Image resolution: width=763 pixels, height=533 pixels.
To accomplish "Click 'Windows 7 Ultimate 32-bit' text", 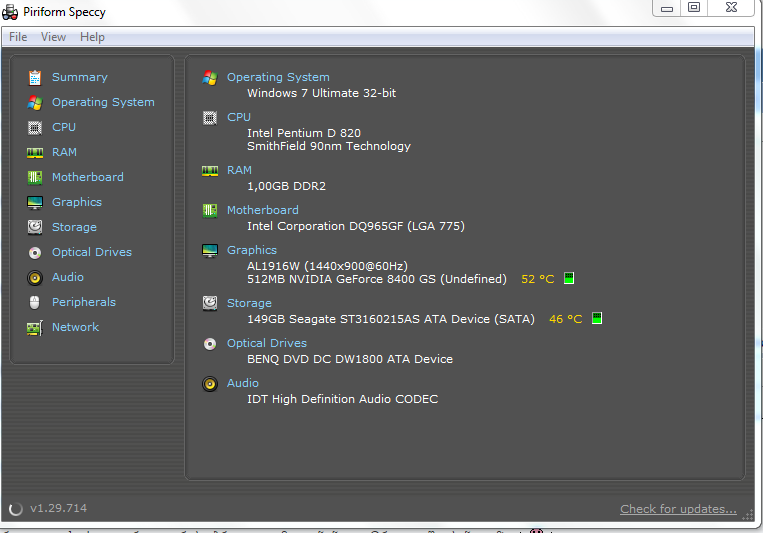I will pyautogui.click(x=321, y=93).
